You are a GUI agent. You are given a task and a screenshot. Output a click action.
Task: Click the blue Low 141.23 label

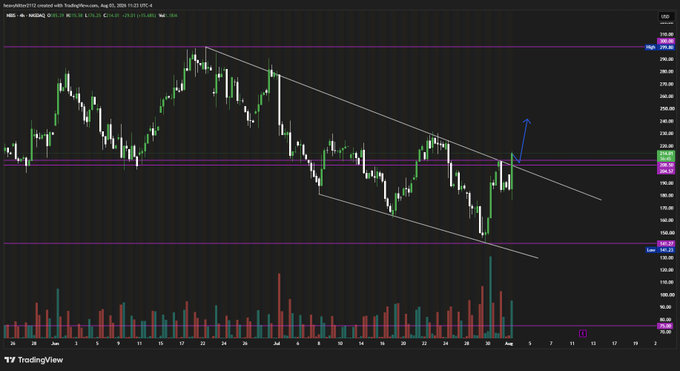tap(660, 250)
